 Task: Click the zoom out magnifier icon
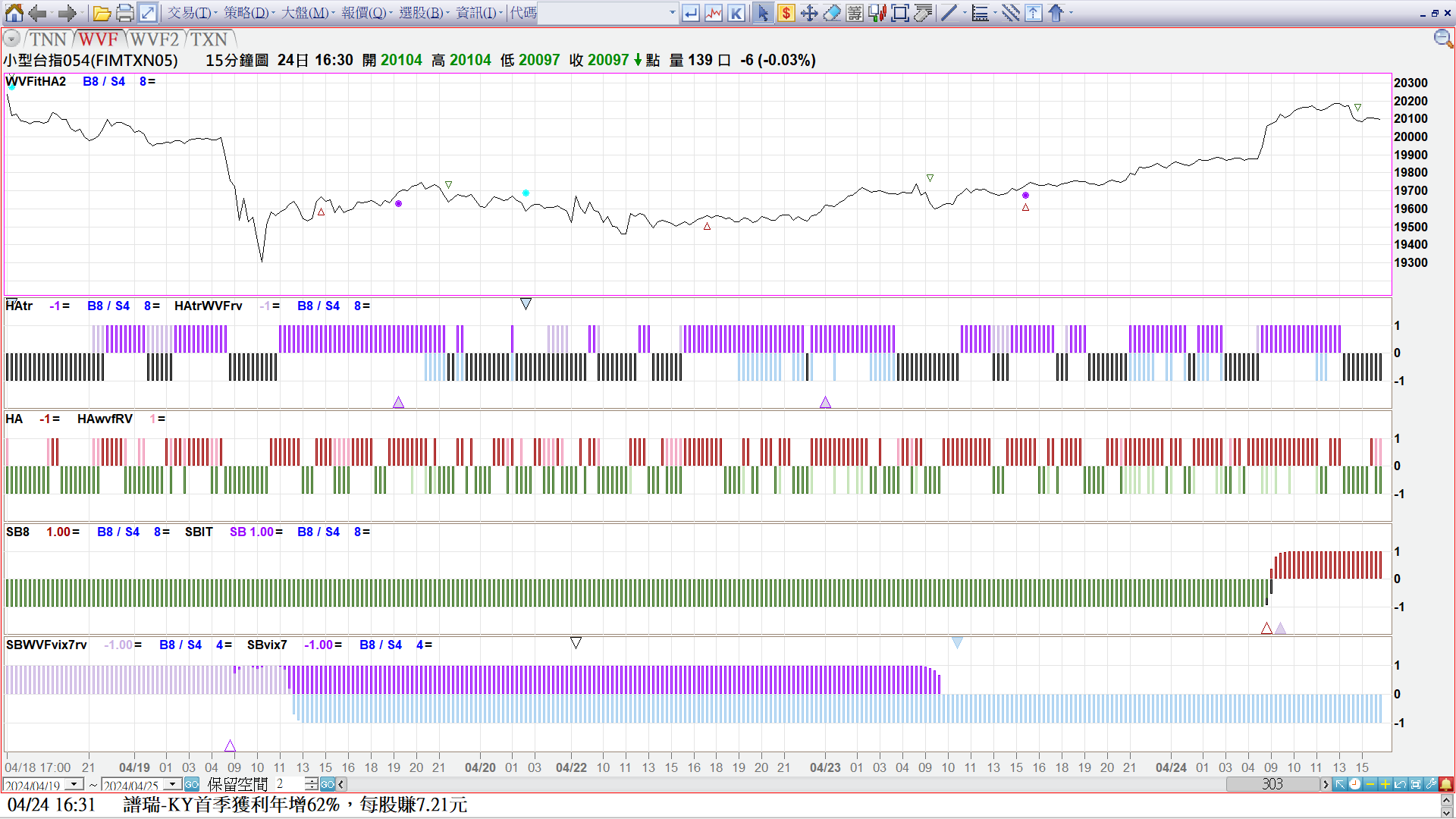(x=1442, y=39)
